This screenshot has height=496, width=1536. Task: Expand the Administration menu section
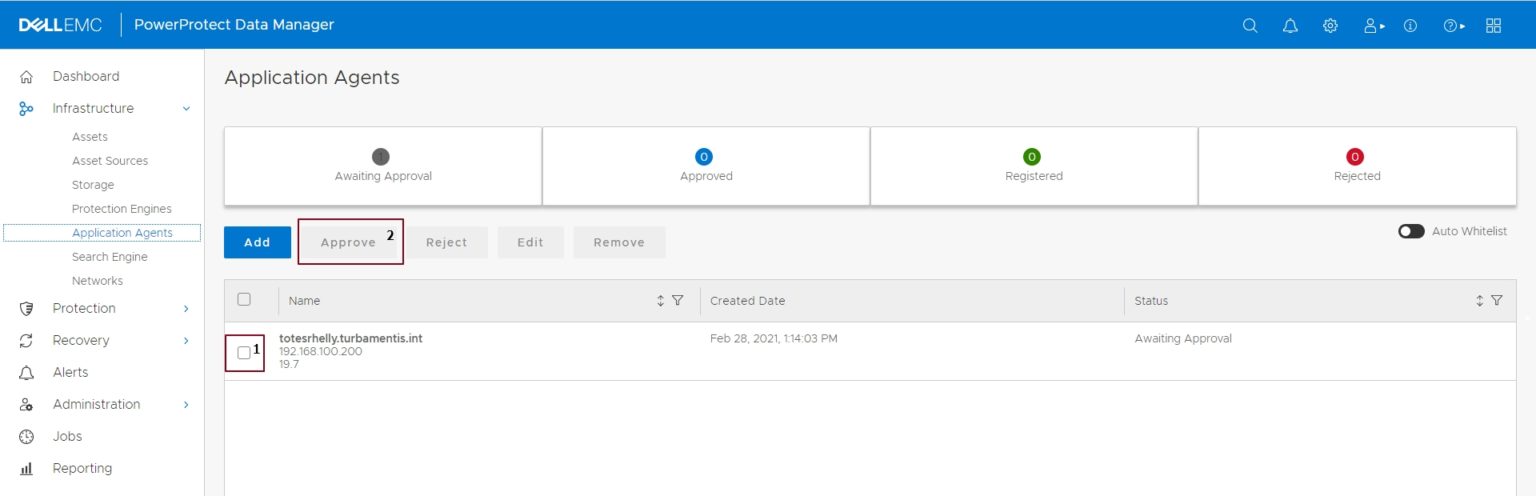186,404
